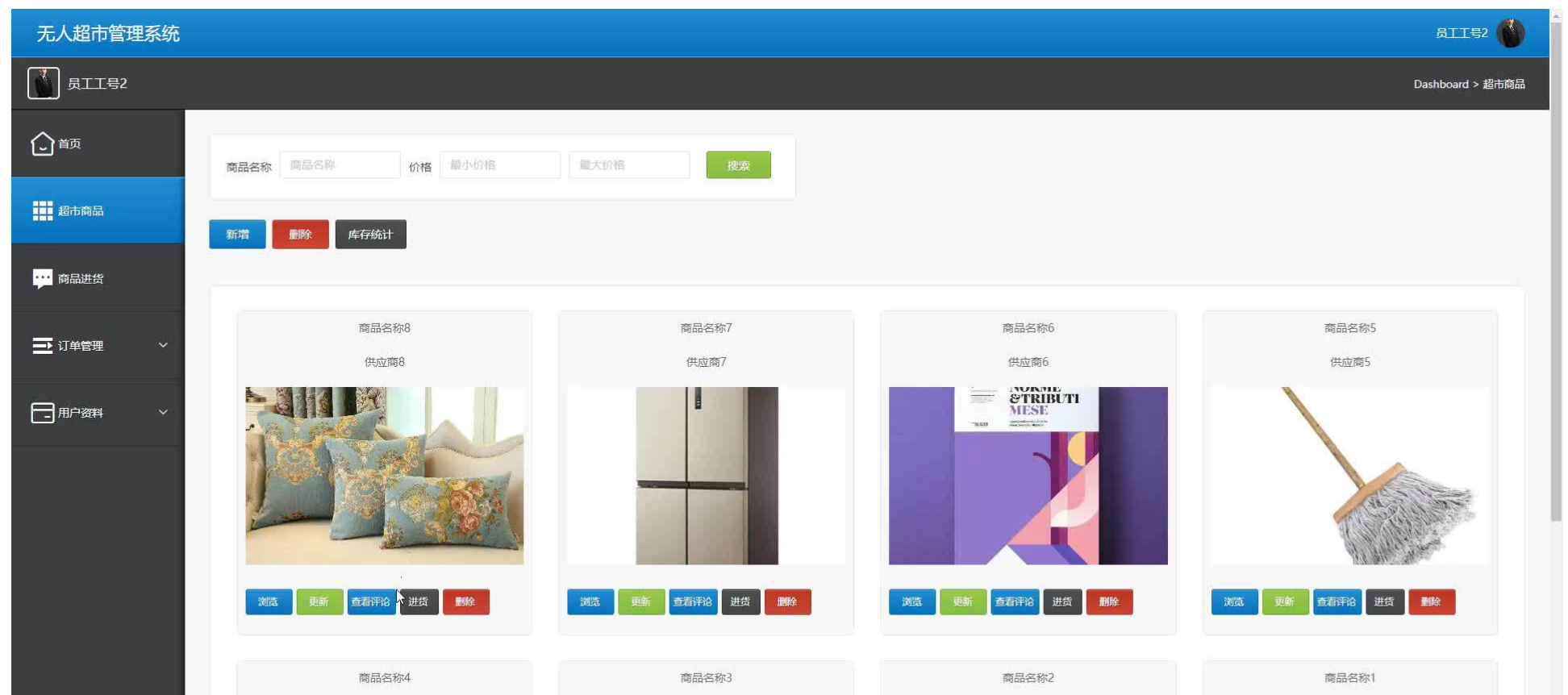Screen dimensions: 1568x695
Task: Click 删除 on 商品名称5 card
Action: tap(1431, 601)
